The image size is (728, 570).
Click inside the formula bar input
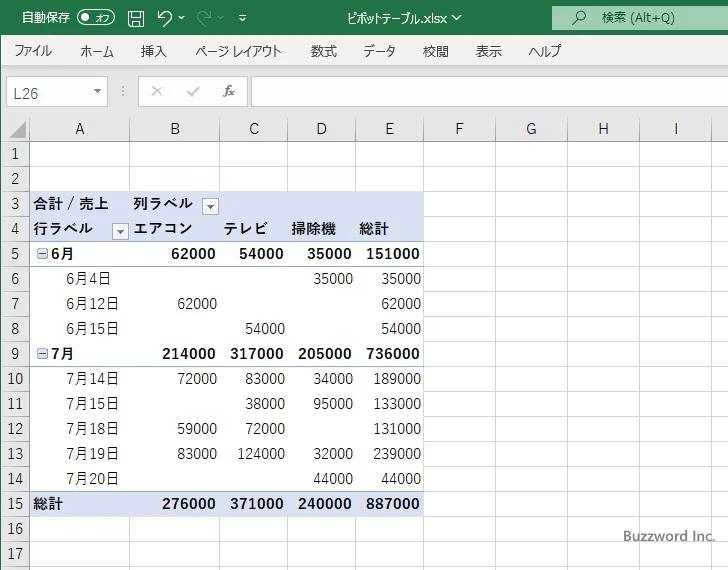490,92
